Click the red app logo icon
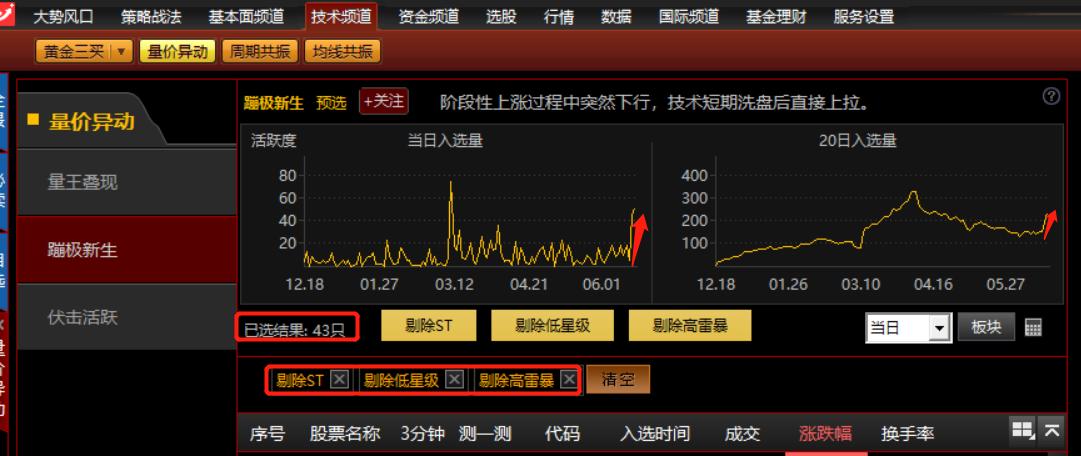1081x456 pixels. point(7,12)
